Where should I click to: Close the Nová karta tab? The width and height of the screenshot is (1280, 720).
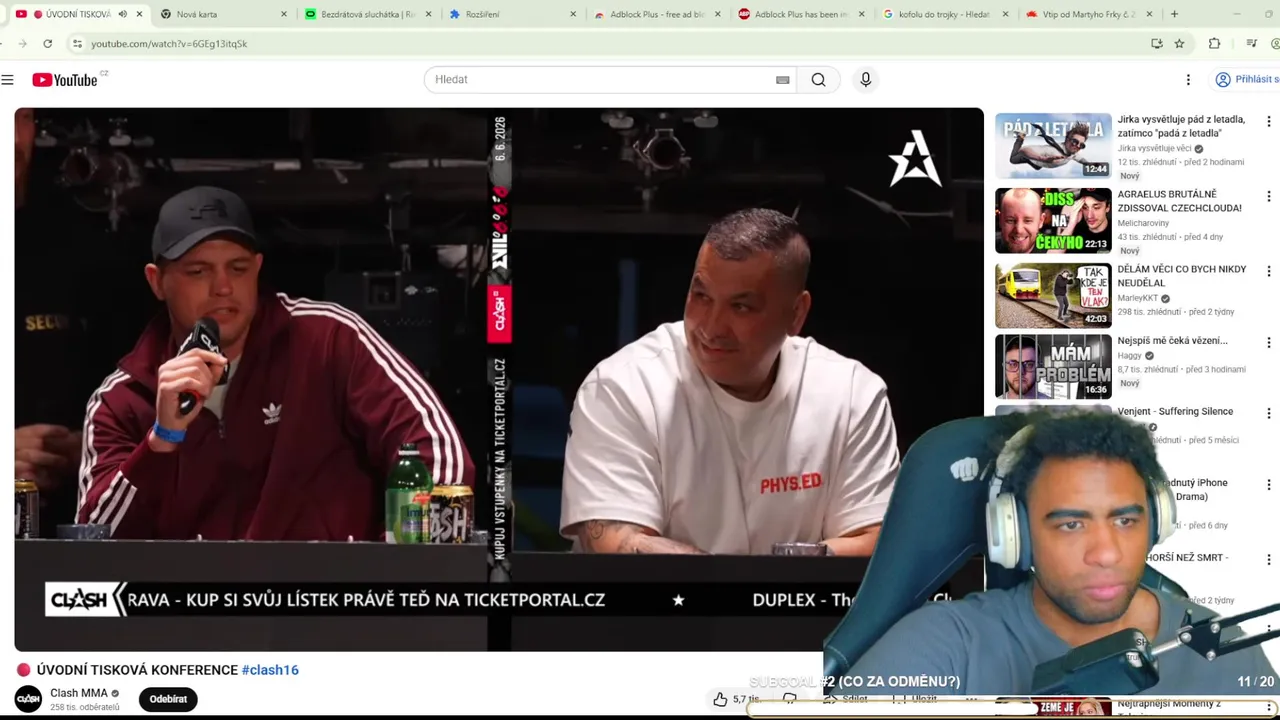pyautogui.click(x=284, y=14)
